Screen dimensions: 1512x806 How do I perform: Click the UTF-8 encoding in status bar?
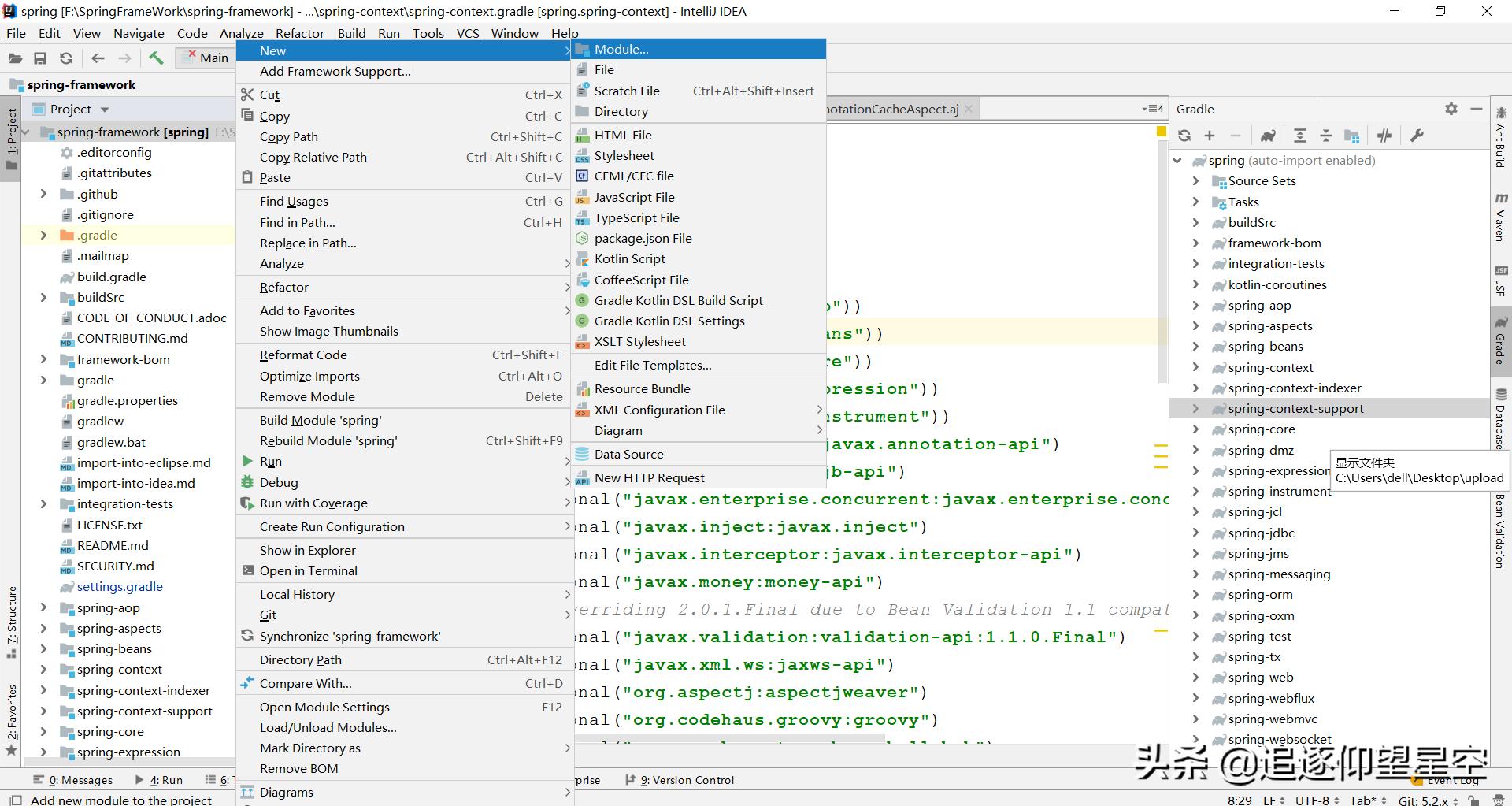pyautogui.click(x=1312, y=800)
